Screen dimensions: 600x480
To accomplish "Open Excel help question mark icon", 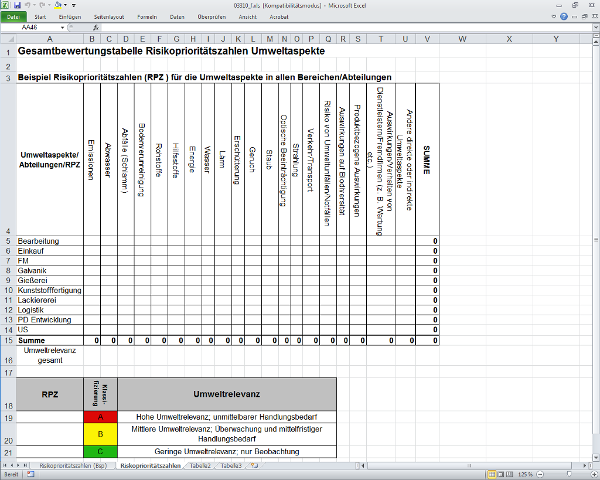I will coord(563,17).
